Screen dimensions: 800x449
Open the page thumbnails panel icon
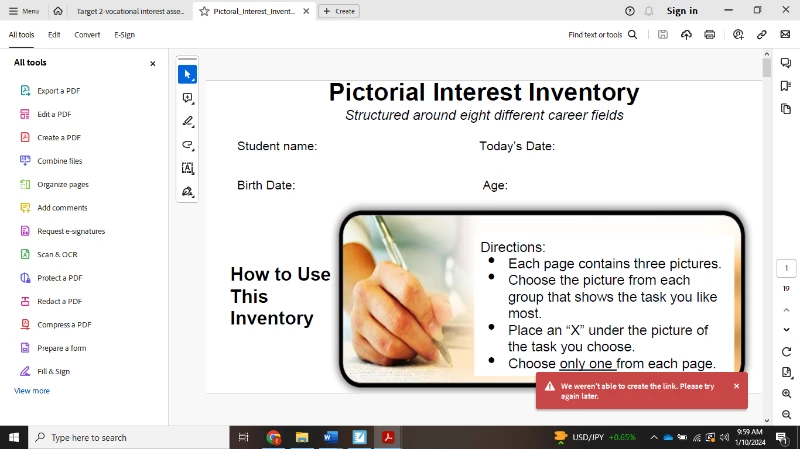coord(786,109)
